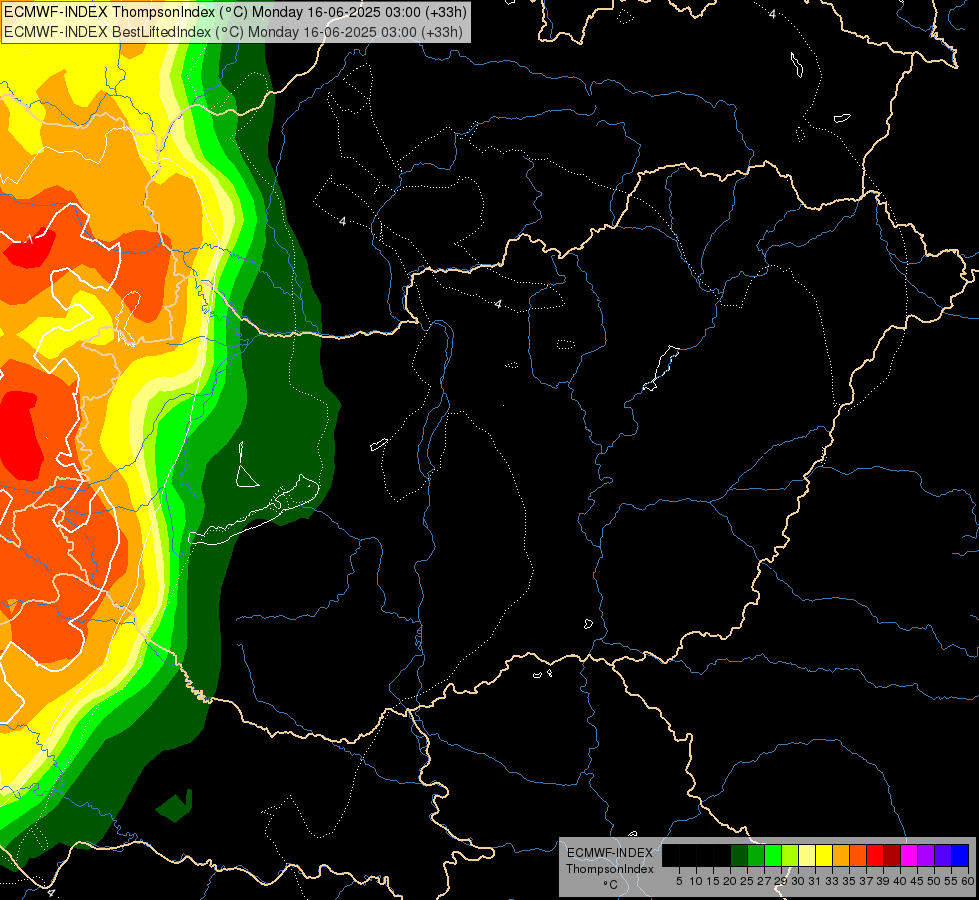Click the legend tick value 29
979x900 pixels.
click(x=781, y=881)
